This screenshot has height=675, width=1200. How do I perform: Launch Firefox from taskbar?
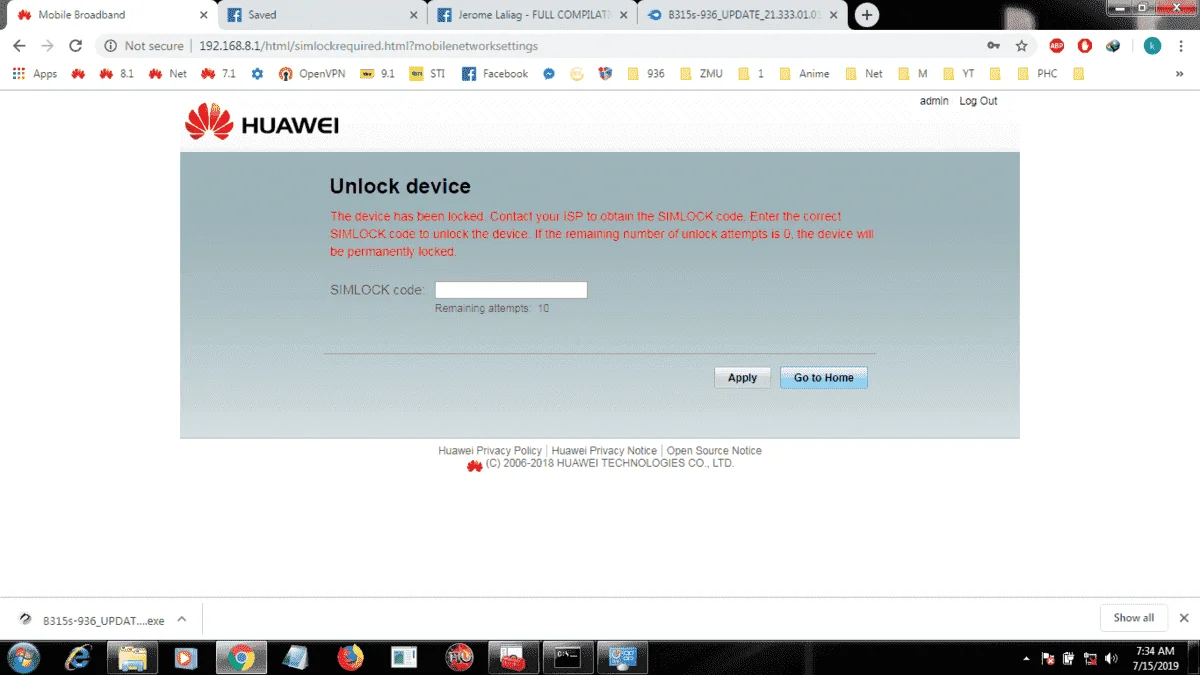350,657
